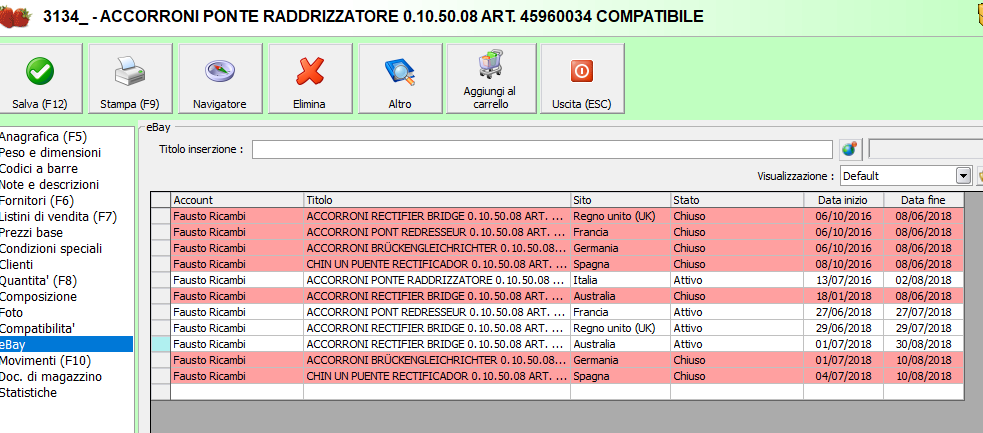Viewport: 983px width, 433px height.
Task: Go to Codici a barre section
Action: [x=39, y=169]
